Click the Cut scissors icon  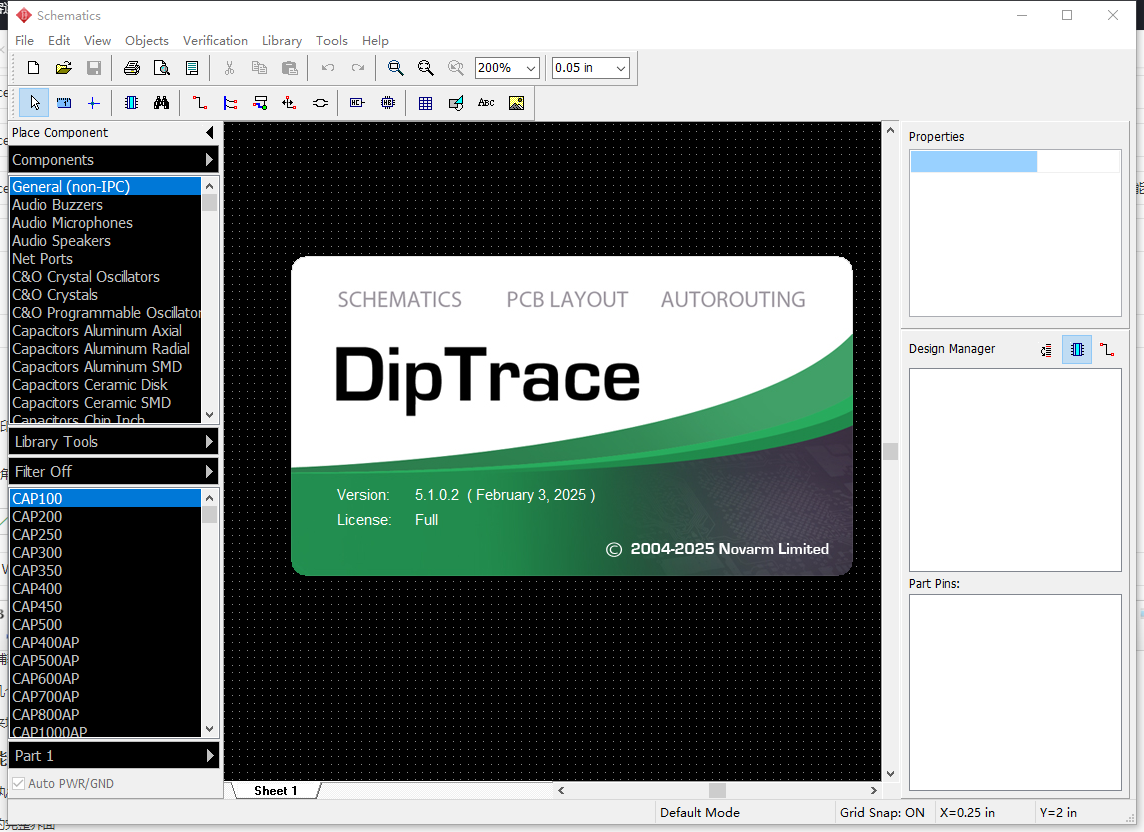[229, 68]
